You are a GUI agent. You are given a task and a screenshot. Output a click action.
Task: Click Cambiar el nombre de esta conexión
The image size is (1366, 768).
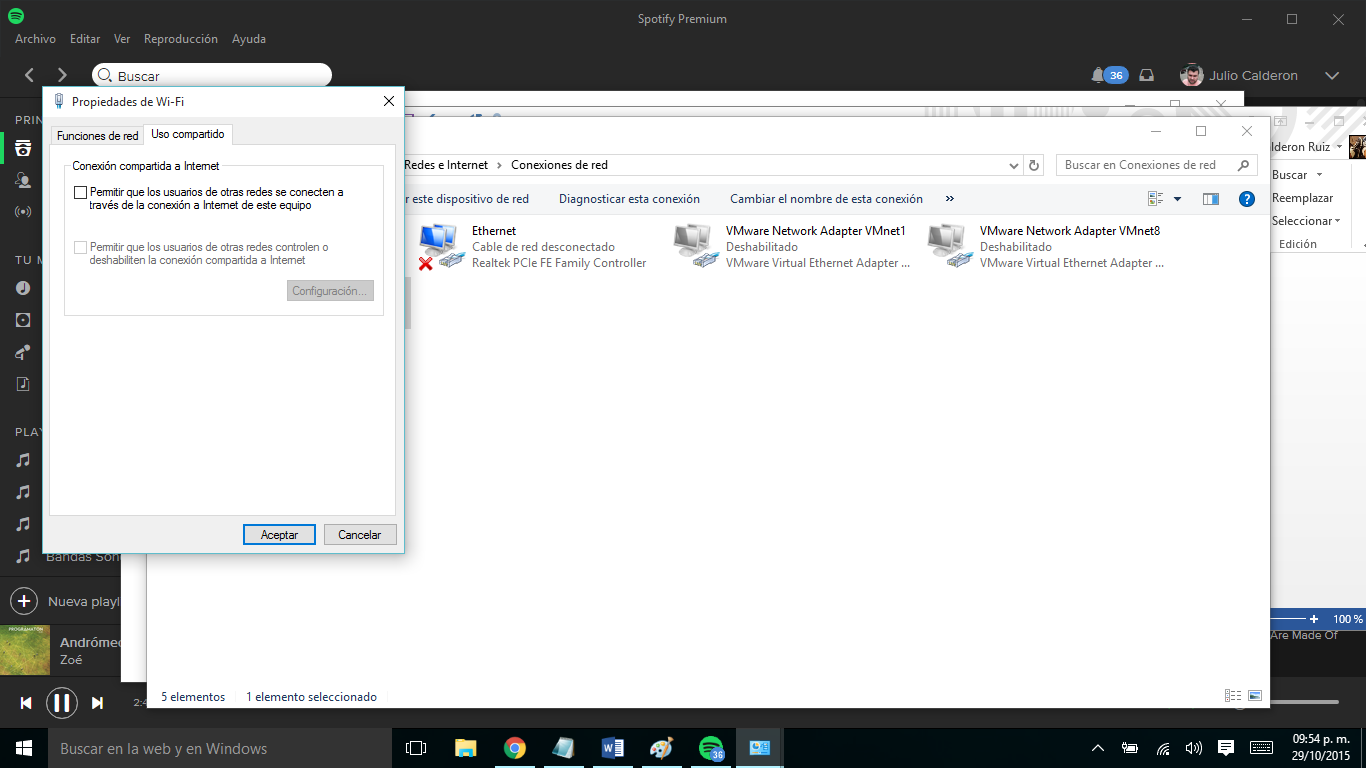pos(826,199)
